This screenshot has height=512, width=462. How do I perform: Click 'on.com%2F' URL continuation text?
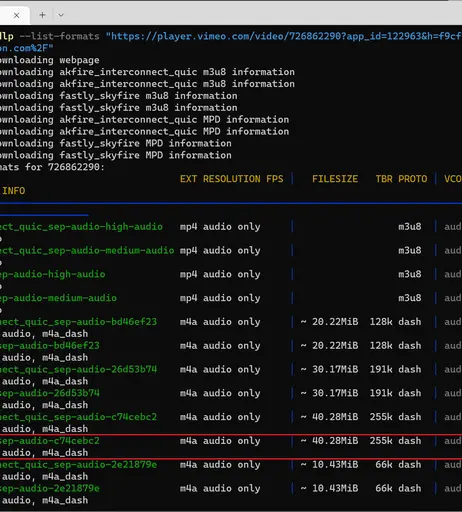(26, 48)
